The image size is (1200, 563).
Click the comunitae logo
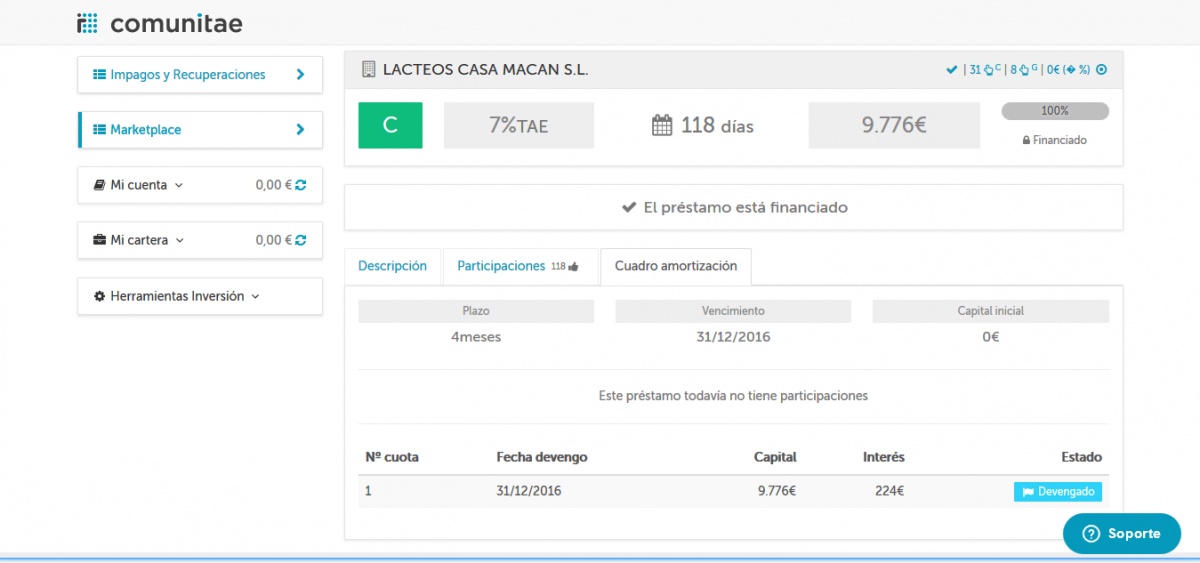[x=159, y=23]
